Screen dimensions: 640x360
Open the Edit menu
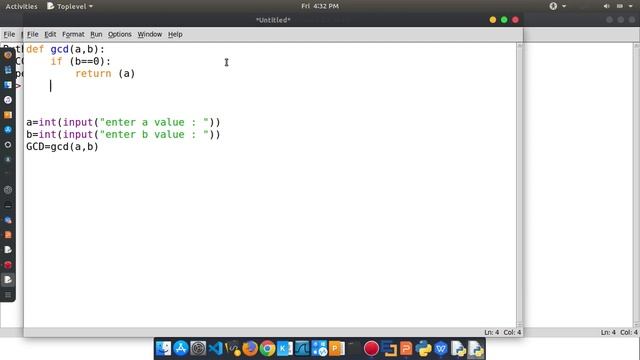coord(50,34)
